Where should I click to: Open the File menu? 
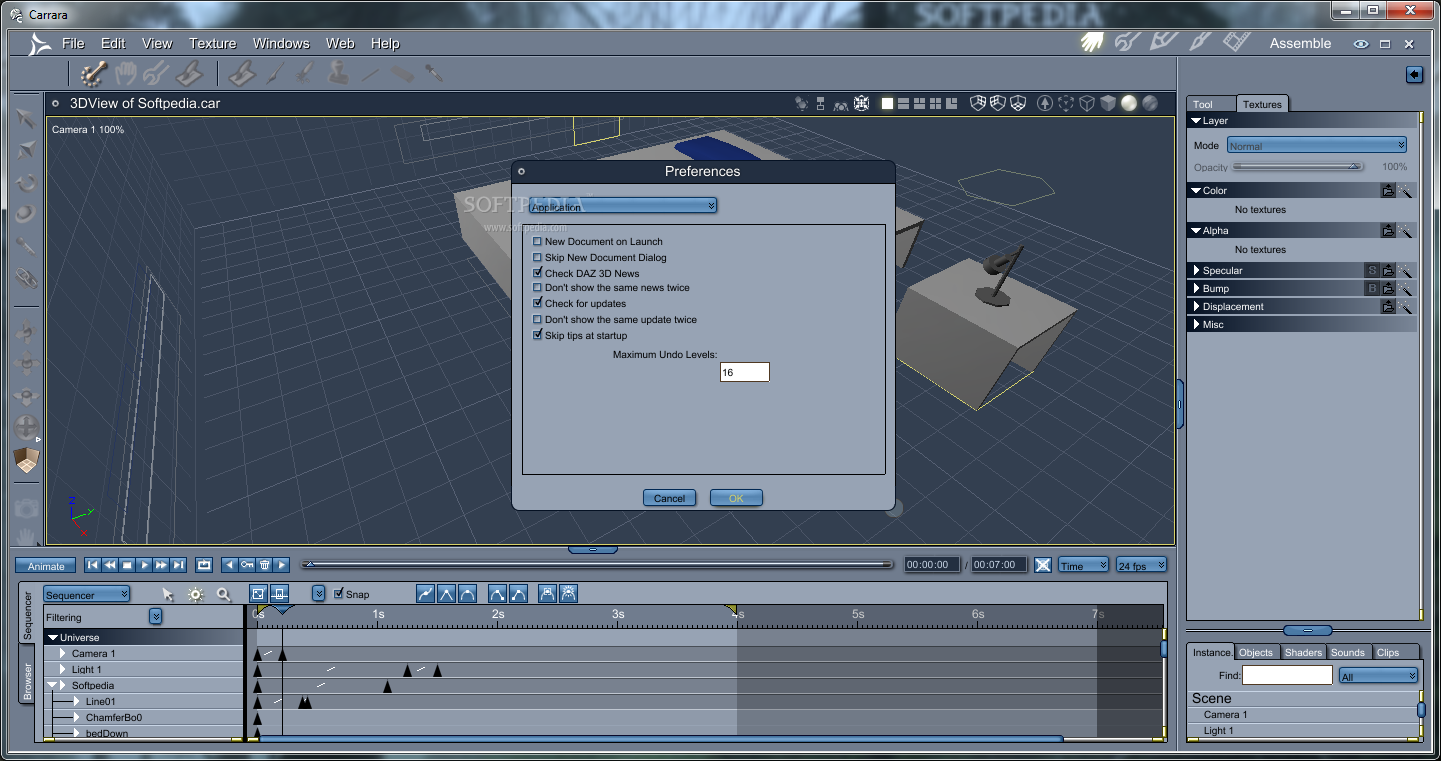(73, 43)
